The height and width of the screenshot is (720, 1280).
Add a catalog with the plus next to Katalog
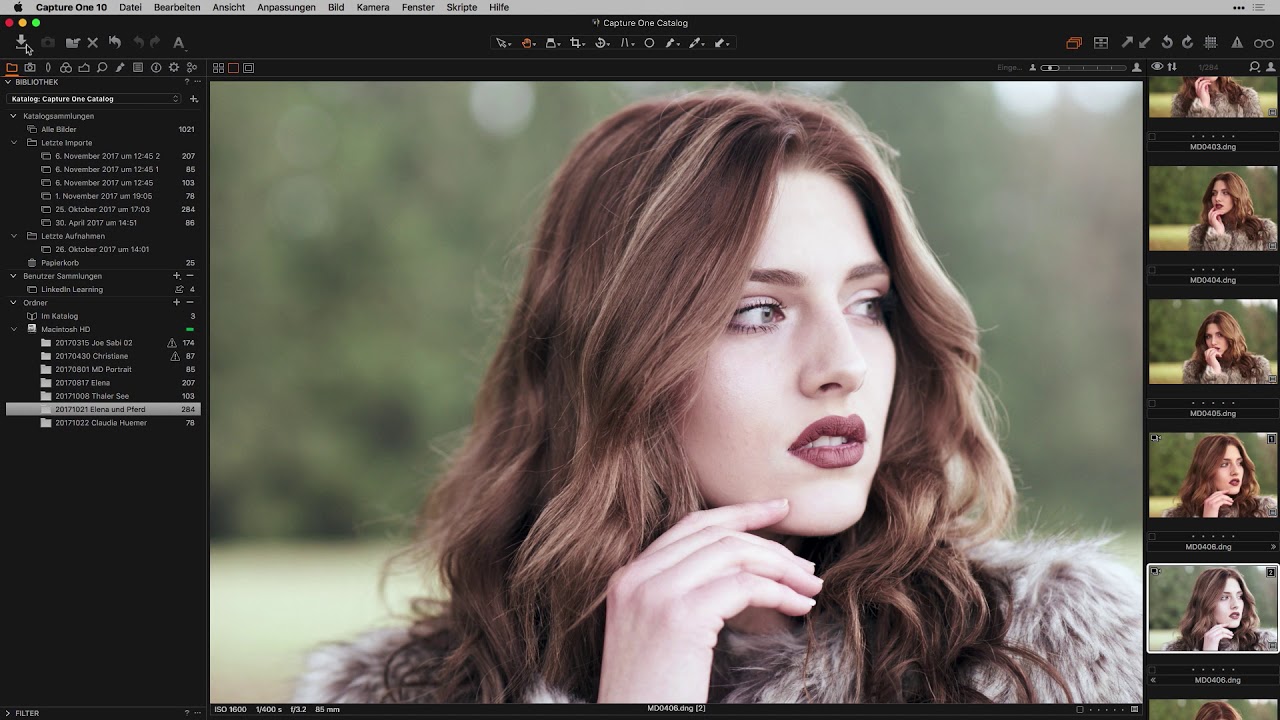pyautogui.click(x=194, y=99)
